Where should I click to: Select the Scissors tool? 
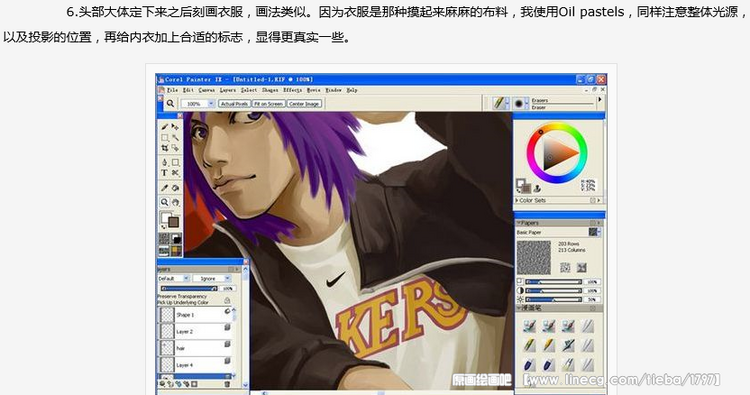pyautogui.click(x=176, y=173)
